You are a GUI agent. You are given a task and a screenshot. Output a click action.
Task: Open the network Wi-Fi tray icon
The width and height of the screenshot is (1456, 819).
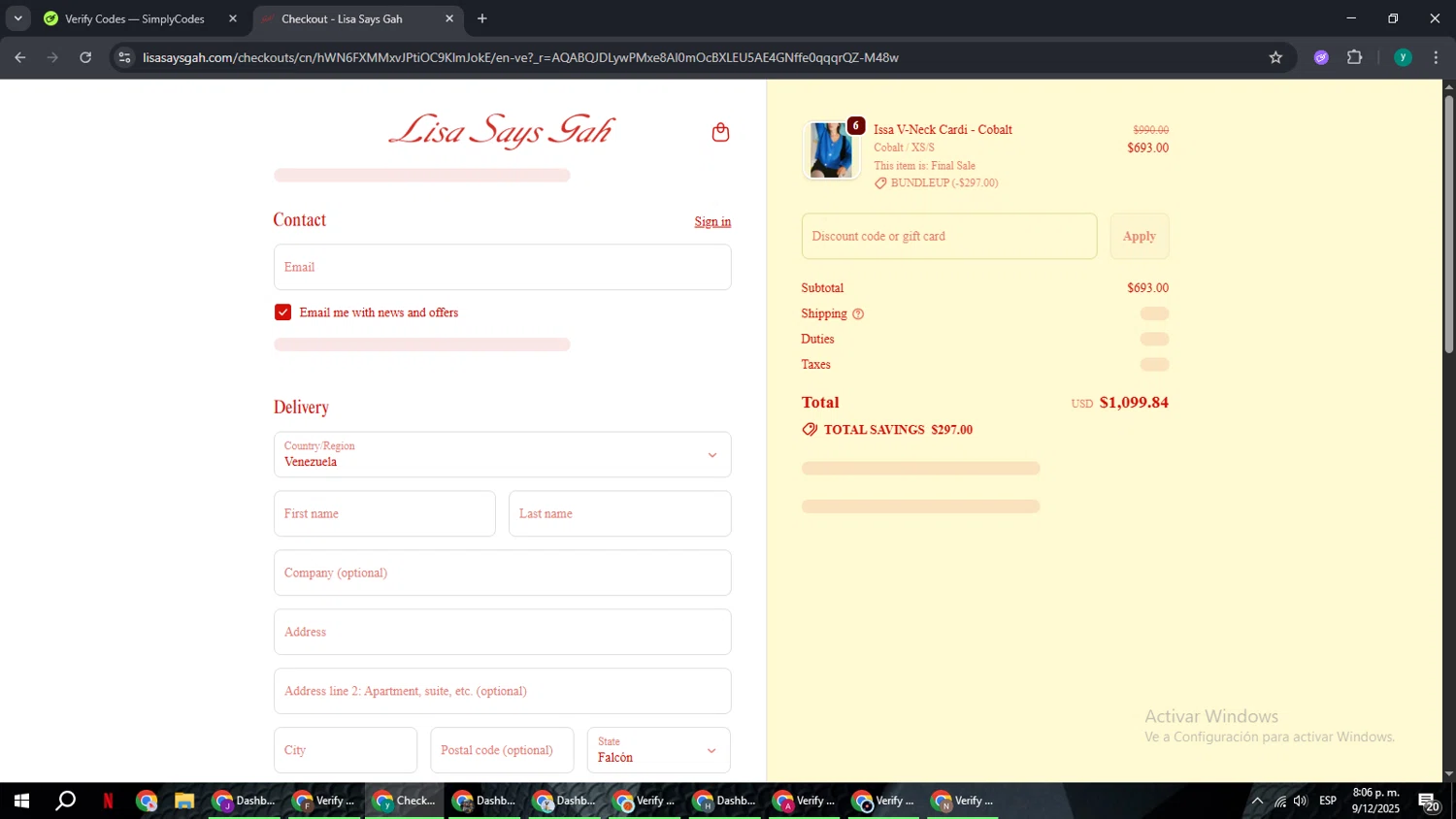click(x=1280, y=801)
